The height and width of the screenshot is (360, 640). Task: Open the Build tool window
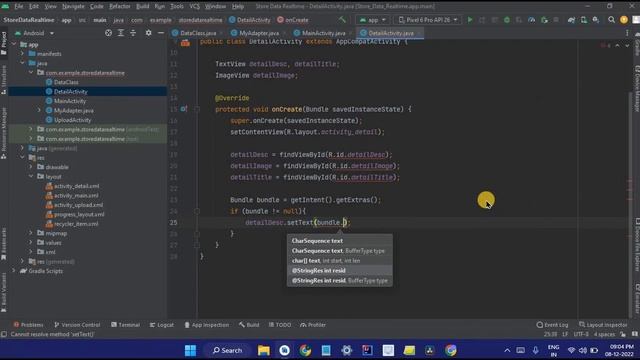tap(249, 325)
